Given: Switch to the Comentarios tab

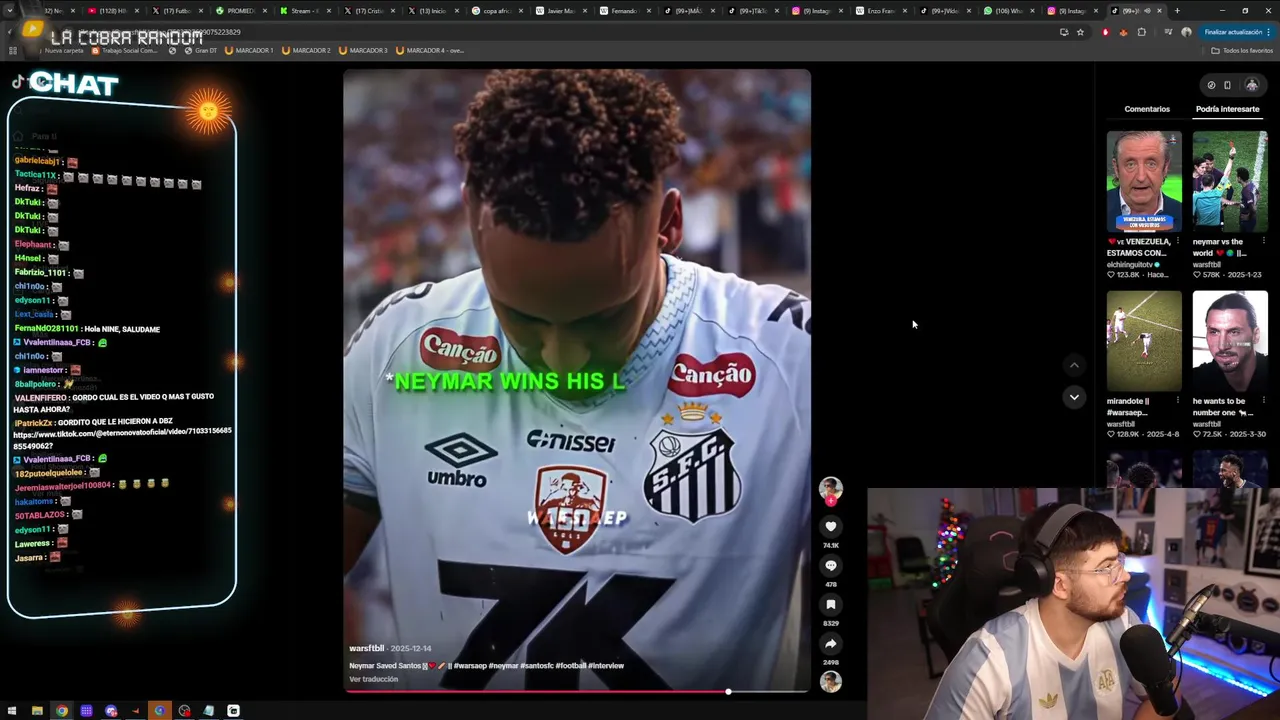Looking at the screenshot, I should pos(1147,109).
